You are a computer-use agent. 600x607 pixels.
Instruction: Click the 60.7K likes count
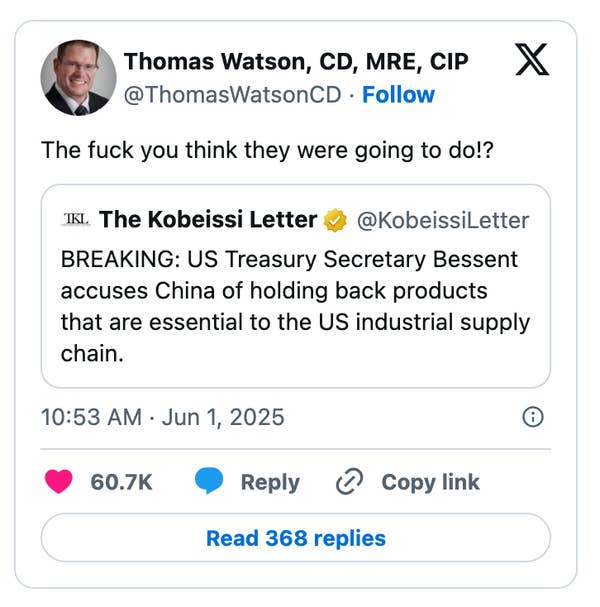(121, 482)
